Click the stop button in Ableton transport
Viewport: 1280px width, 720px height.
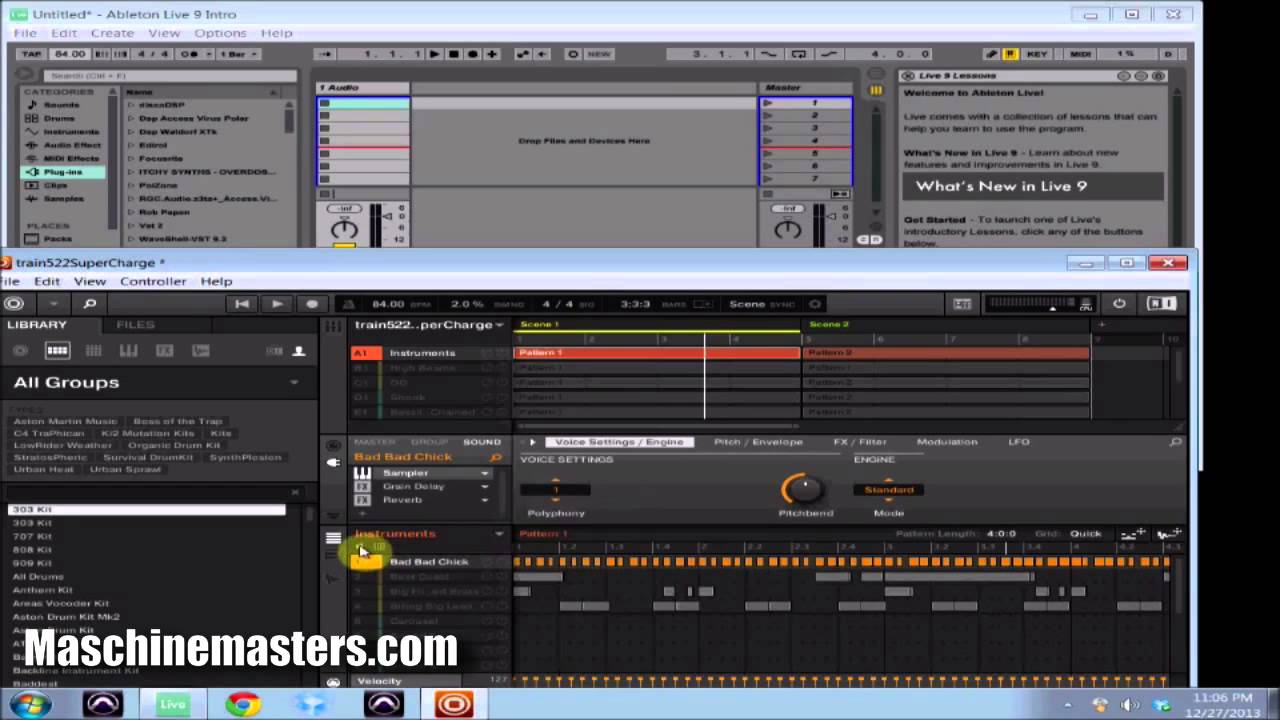(x=453, y=54)
